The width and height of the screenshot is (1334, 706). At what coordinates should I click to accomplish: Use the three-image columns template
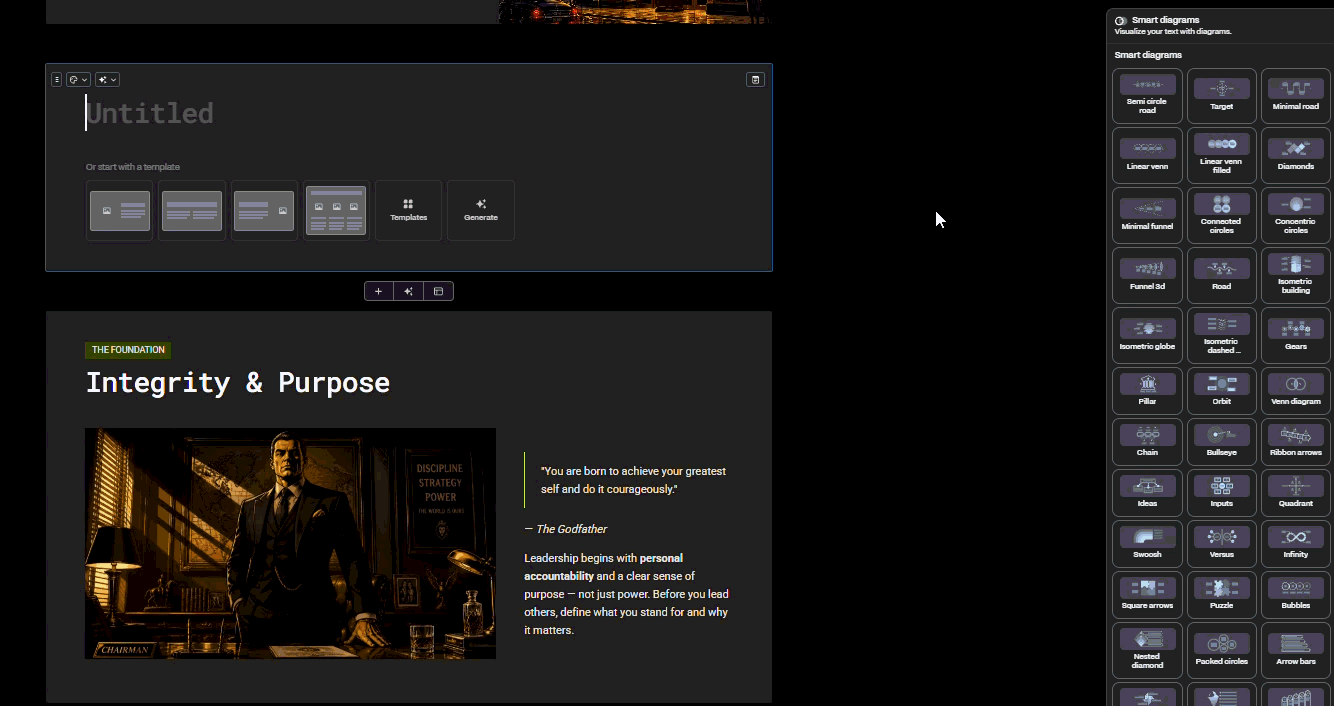click(336, 211)
